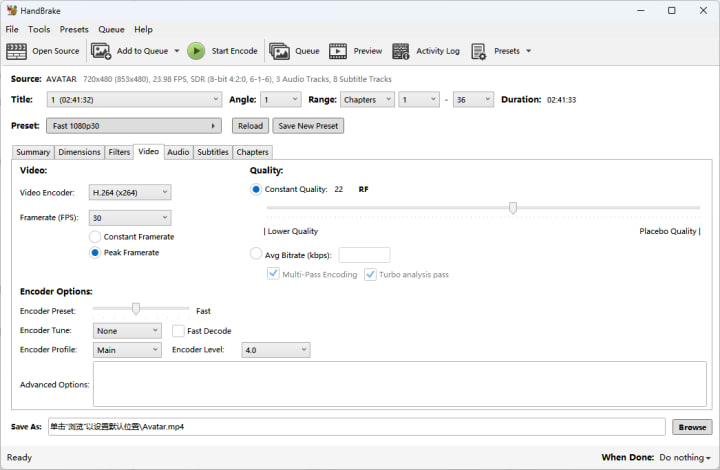Viewport: 720px width, 470px height.
Task: Click the Activity Log label
Action: (x=438, y=51)
